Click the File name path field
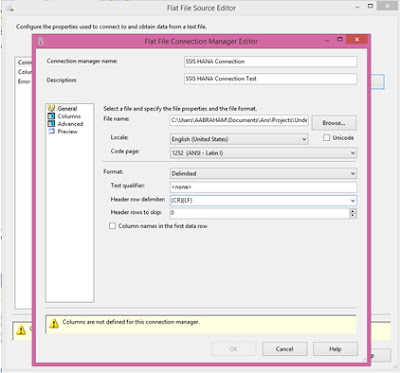Screen dimensions: 400x373 coord(239,120)
